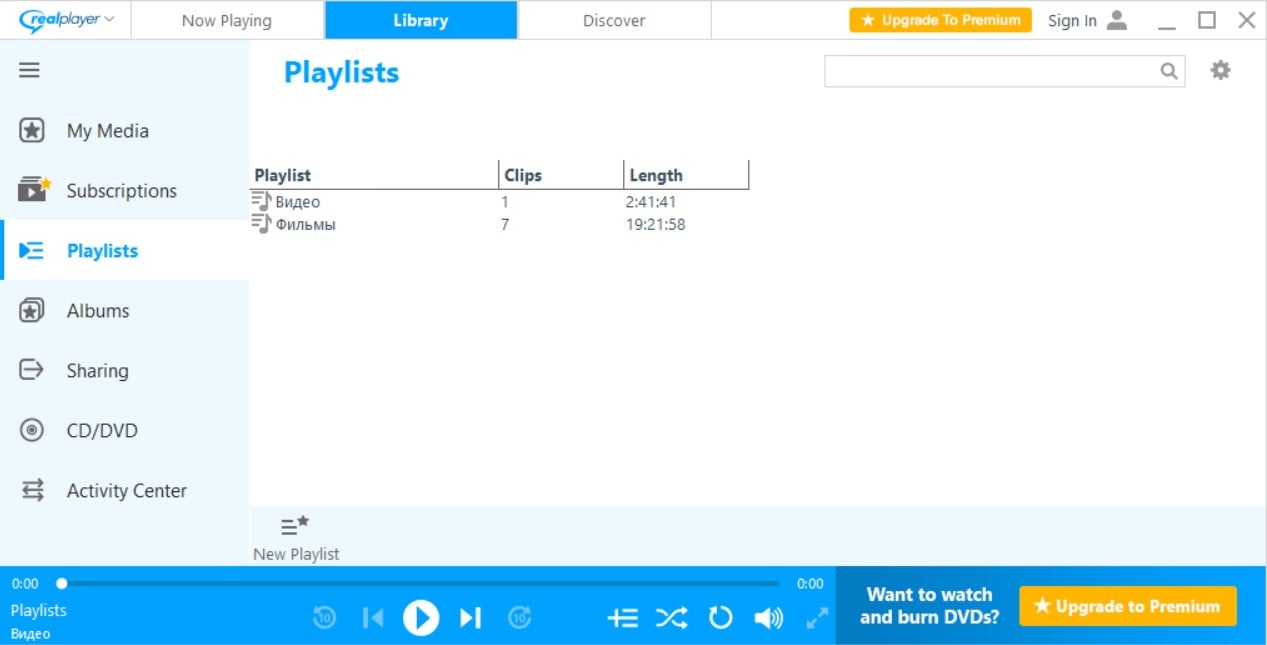Open the RealPlayer logo dropdown menu

pyautogui.click(x=67, y=20)
